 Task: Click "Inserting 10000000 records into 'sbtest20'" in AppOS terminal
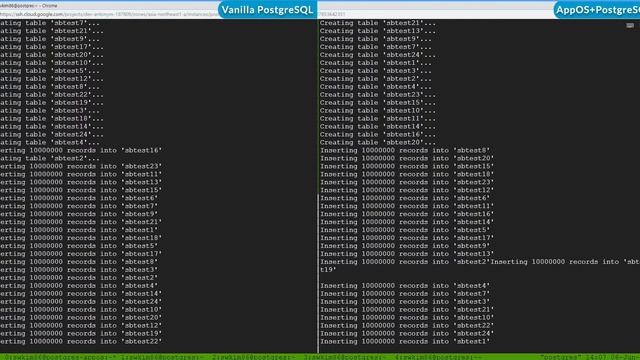coord(407,158)
